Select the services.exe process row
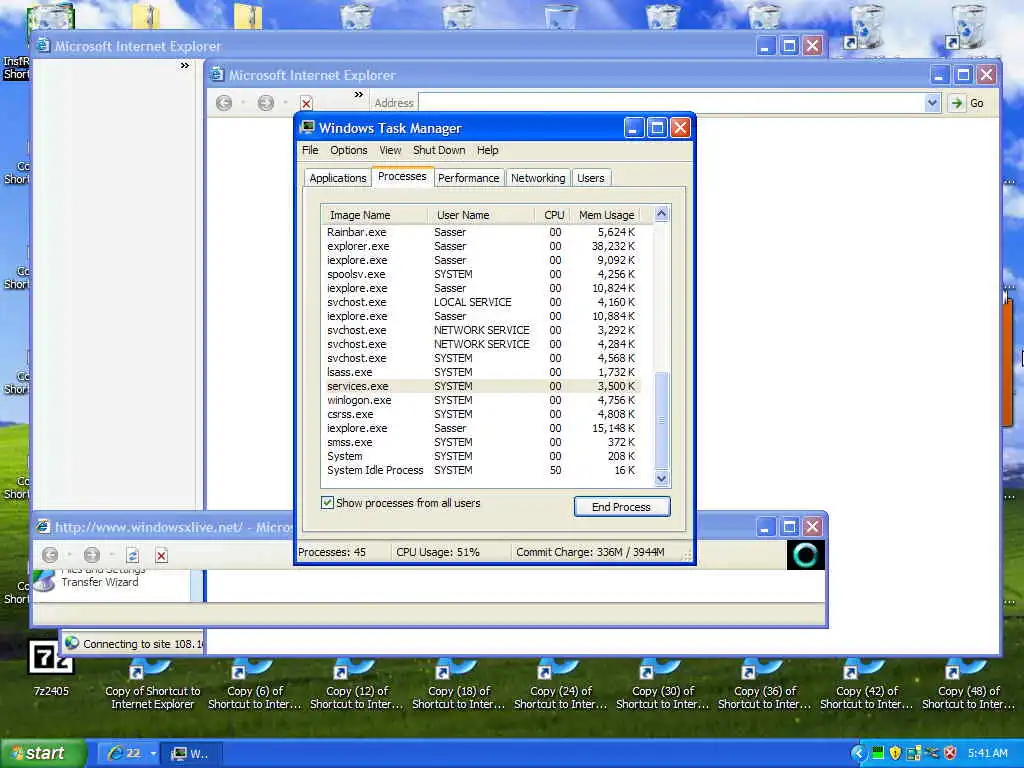 coord(481,386)
